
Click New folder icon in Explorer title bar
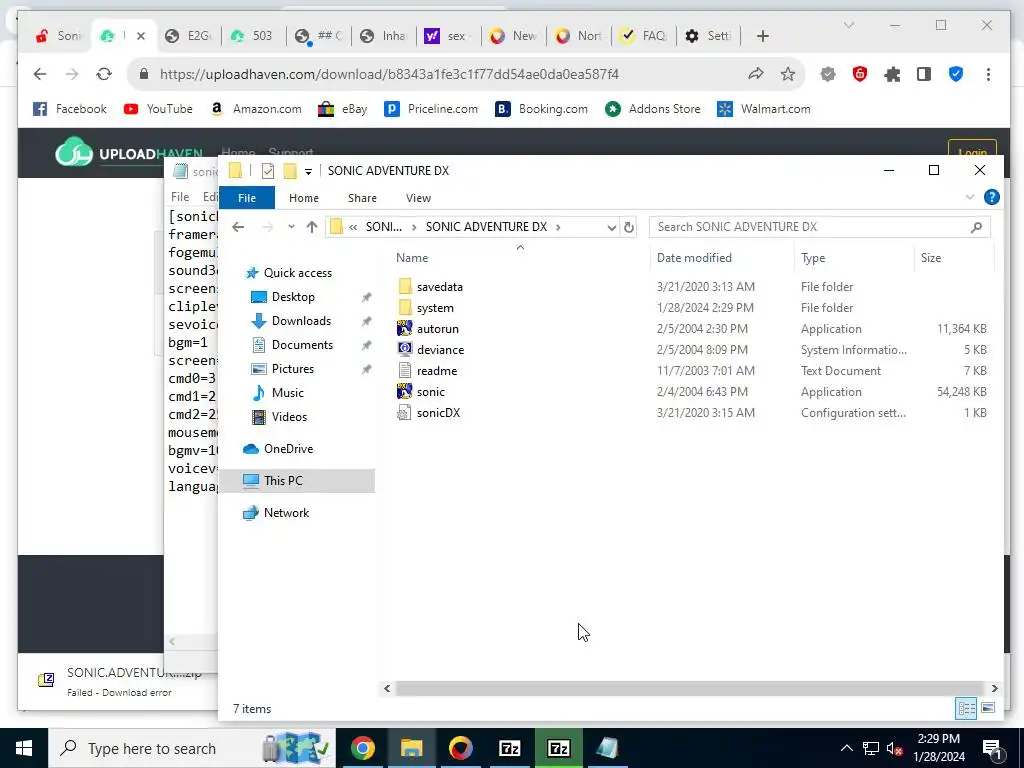tap(290, 171)
